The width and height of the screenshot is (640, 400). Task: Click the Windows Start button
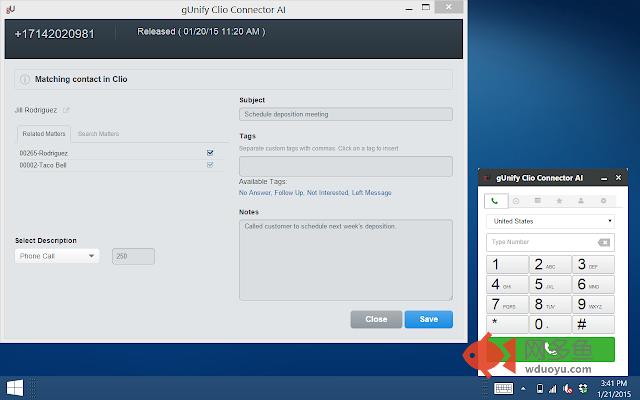click(x=16, y=387)
